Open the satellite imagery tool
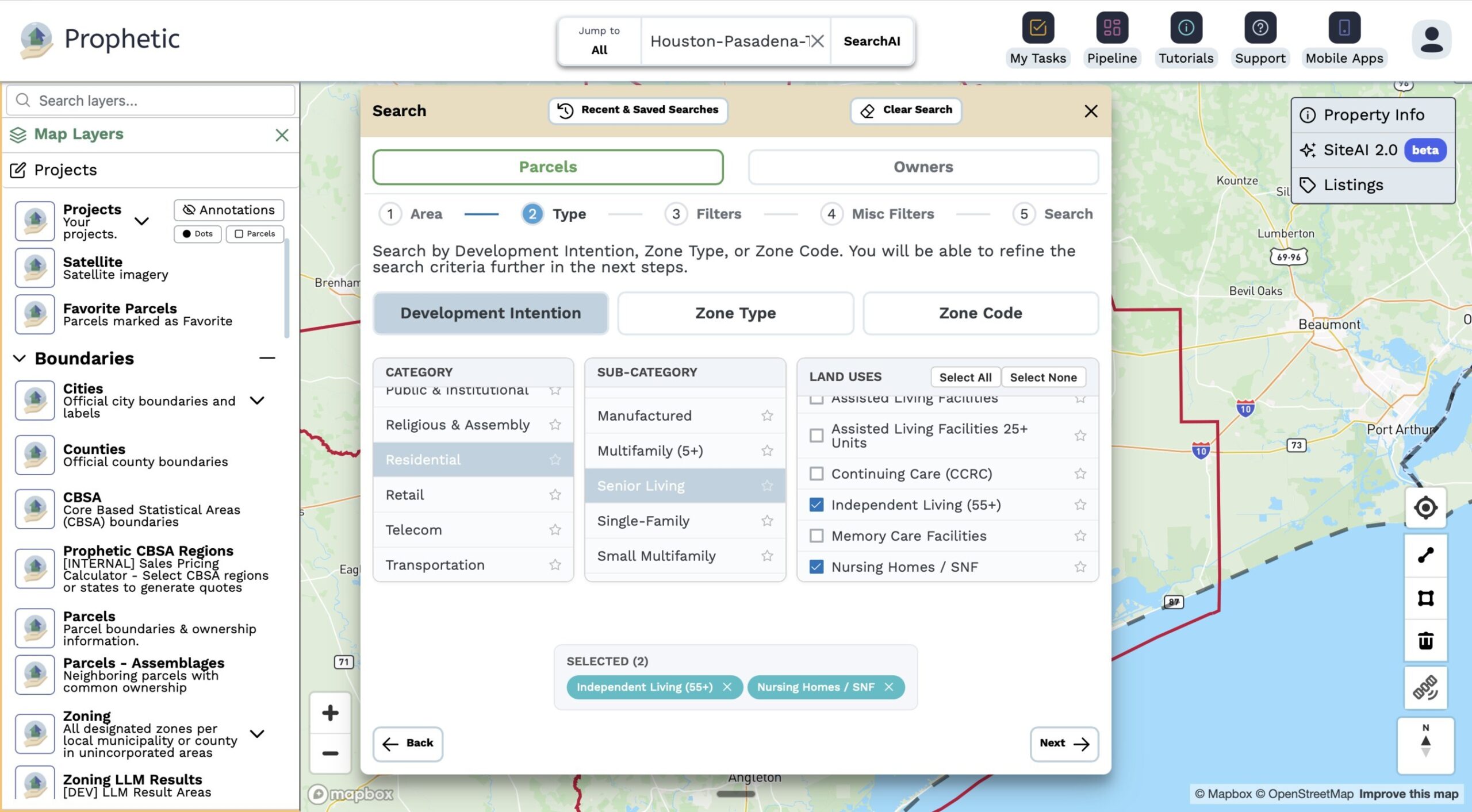Viewport: 1472px width, 812px height. click(x=1425, y=687)
